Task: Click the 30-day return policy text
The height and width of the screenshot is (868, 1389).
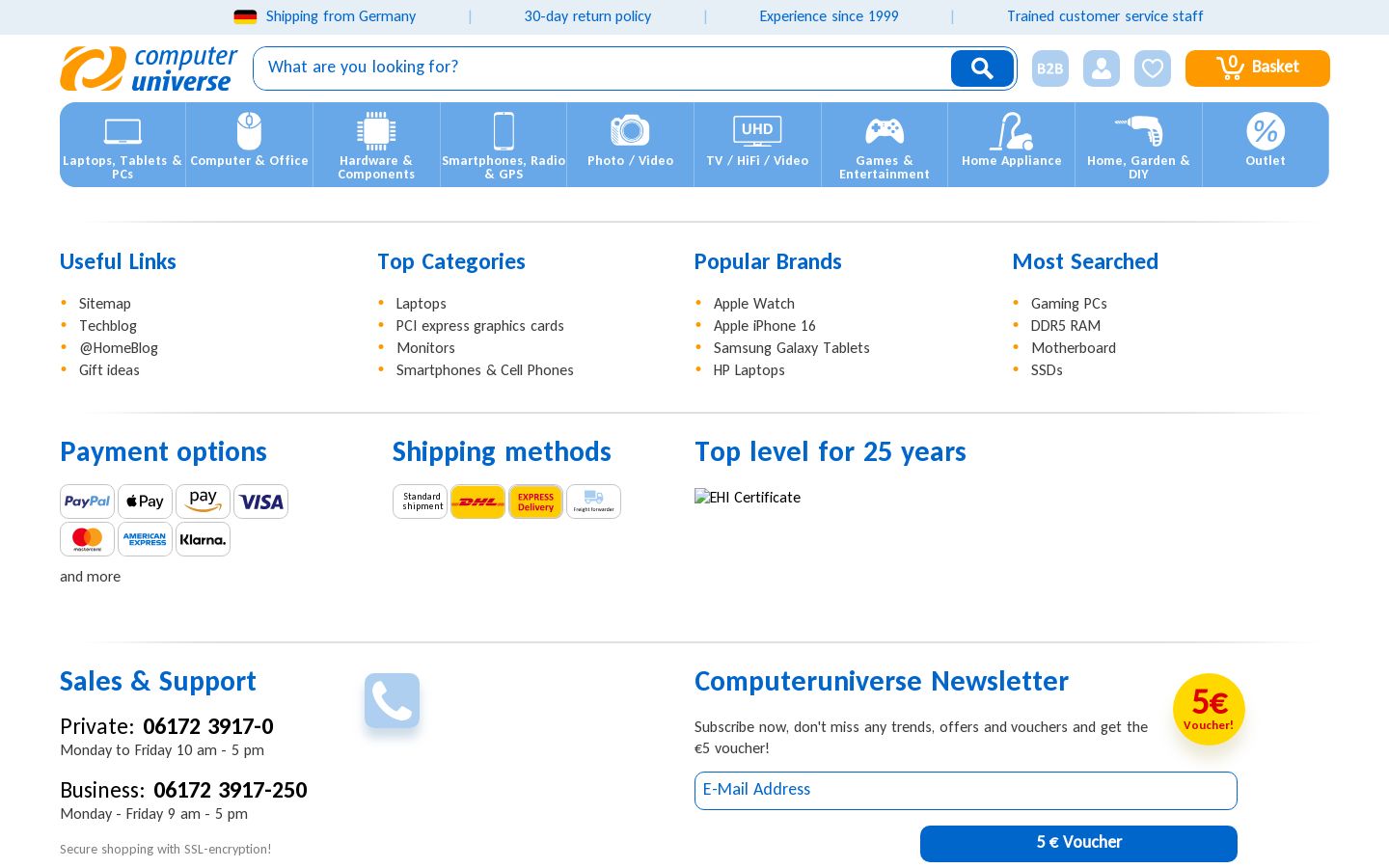Action: click(x=587, y=16)
